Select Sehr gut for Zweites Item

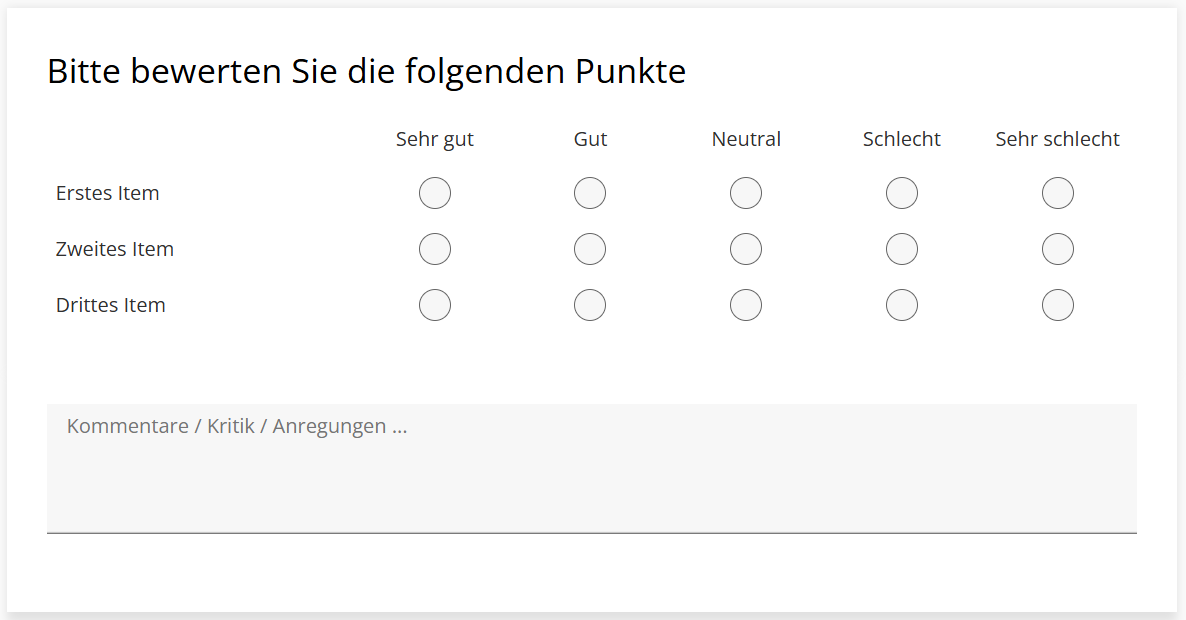435,249
